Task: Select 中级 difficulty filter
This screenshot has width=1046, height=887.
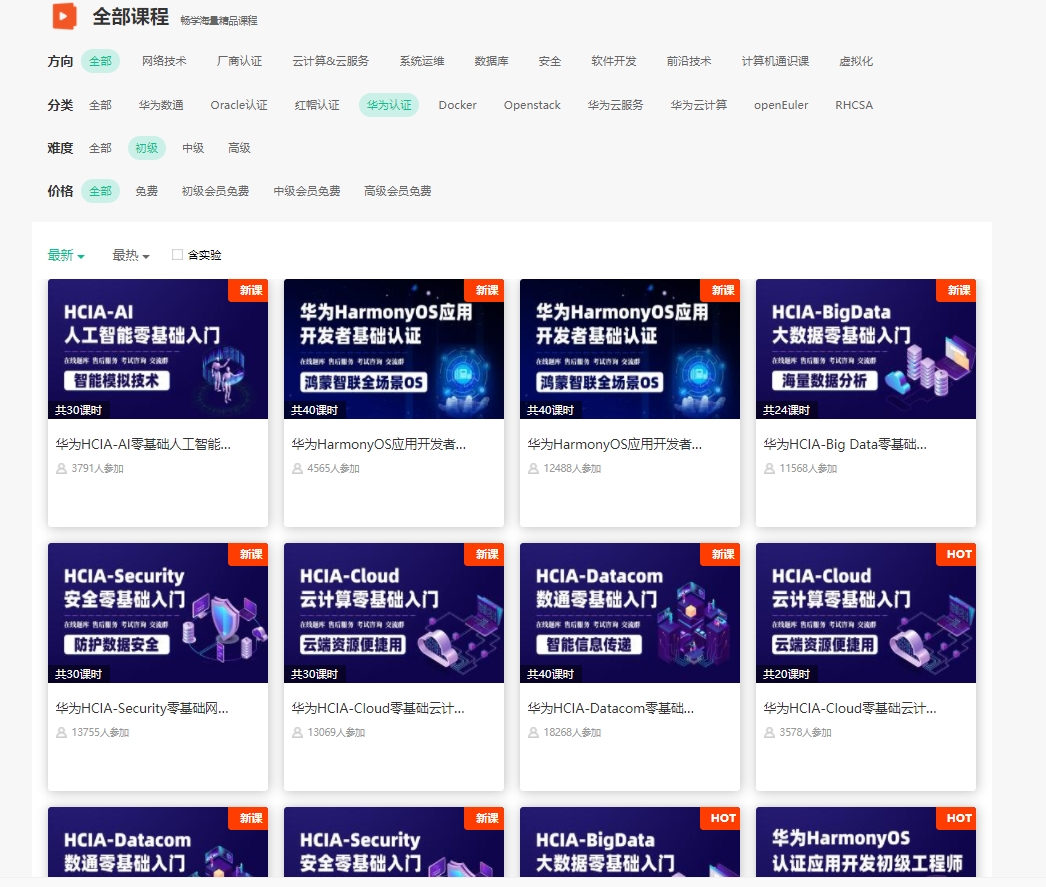Action: (193, 148)
